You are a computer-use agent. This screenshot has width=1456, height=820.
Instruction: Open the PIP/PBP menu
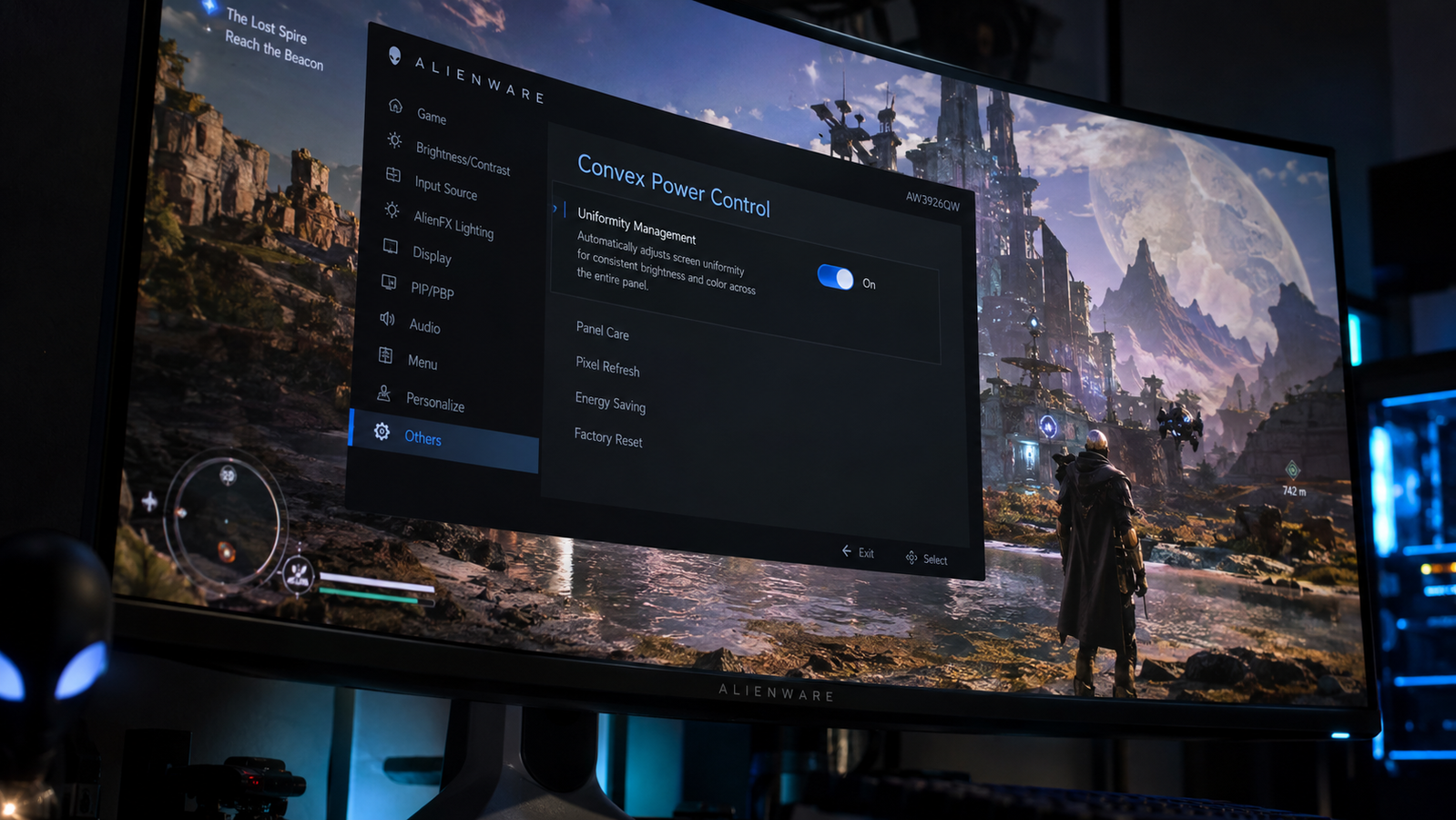click(432, 291)
